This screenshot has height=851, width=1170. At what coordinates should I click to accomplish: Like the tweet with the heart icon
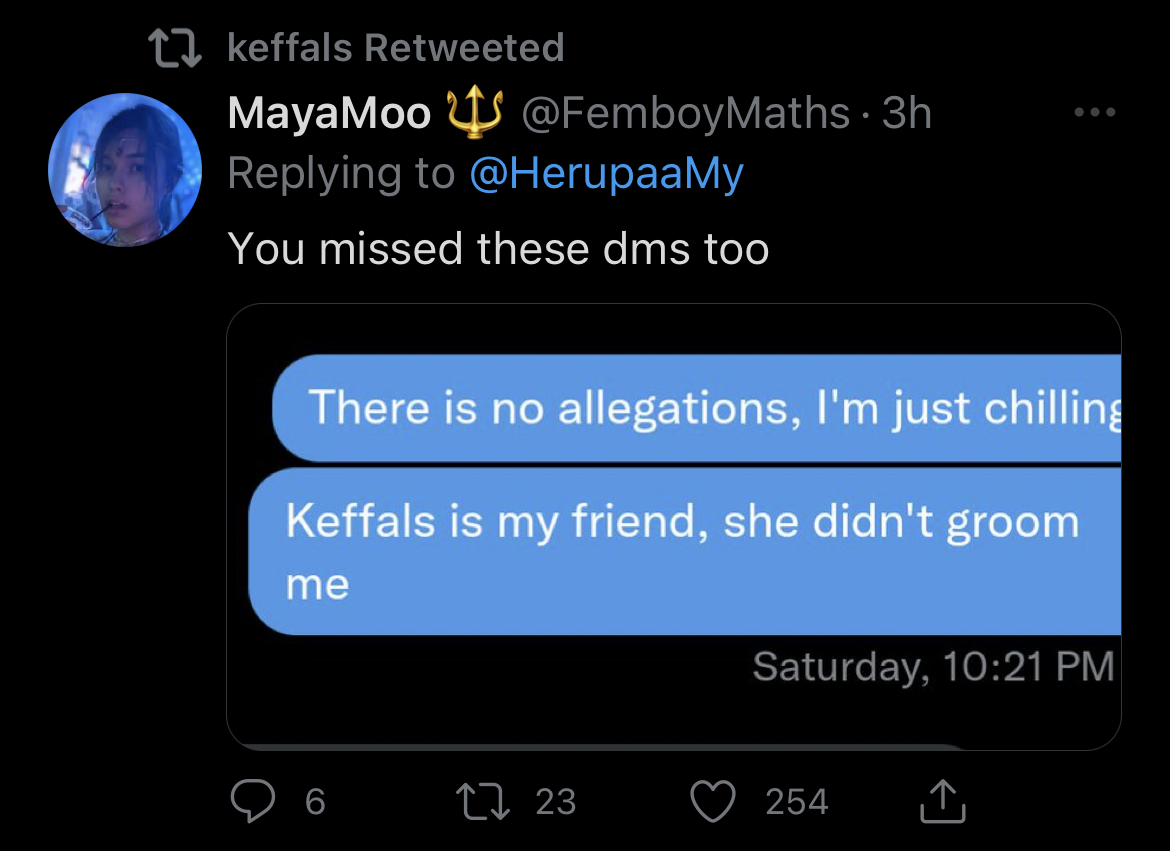713,801
